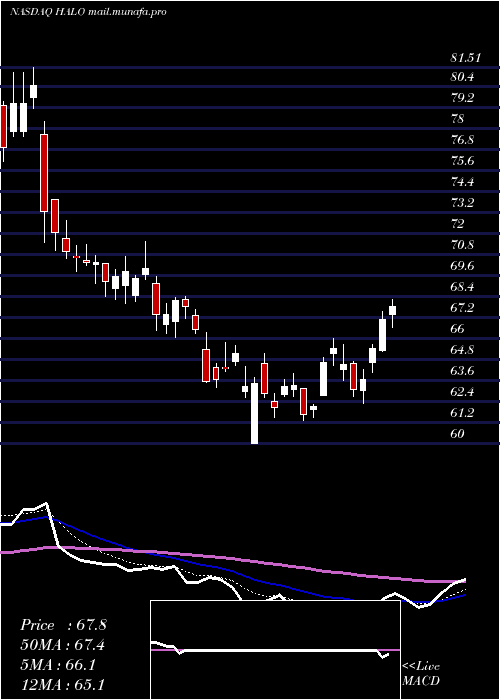Select the 79.2 price axis label
The width and height of the screenshot is (500, 700).
point(462,98)
